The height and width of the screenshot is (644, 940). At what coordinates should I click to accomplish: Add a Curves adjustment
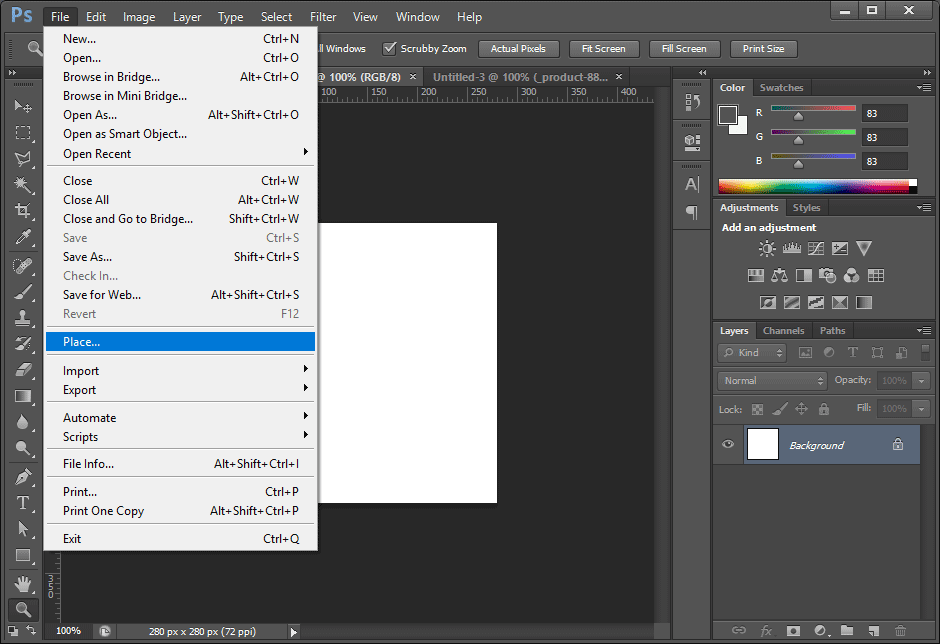coord(814,248)
